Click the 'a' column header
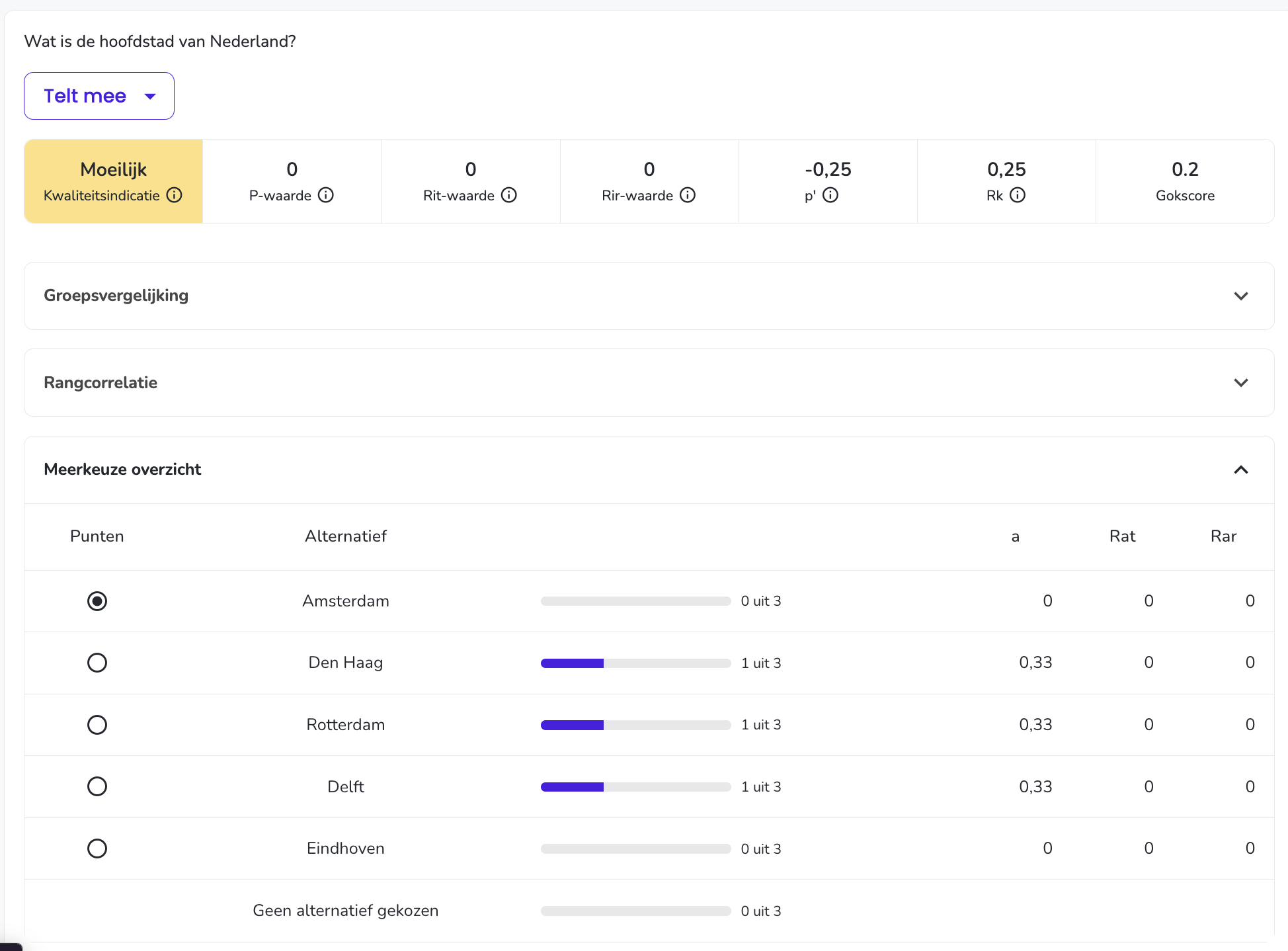Viewport: 1288px width, 951px height. pyautogui.click(x=1015, y=537)
